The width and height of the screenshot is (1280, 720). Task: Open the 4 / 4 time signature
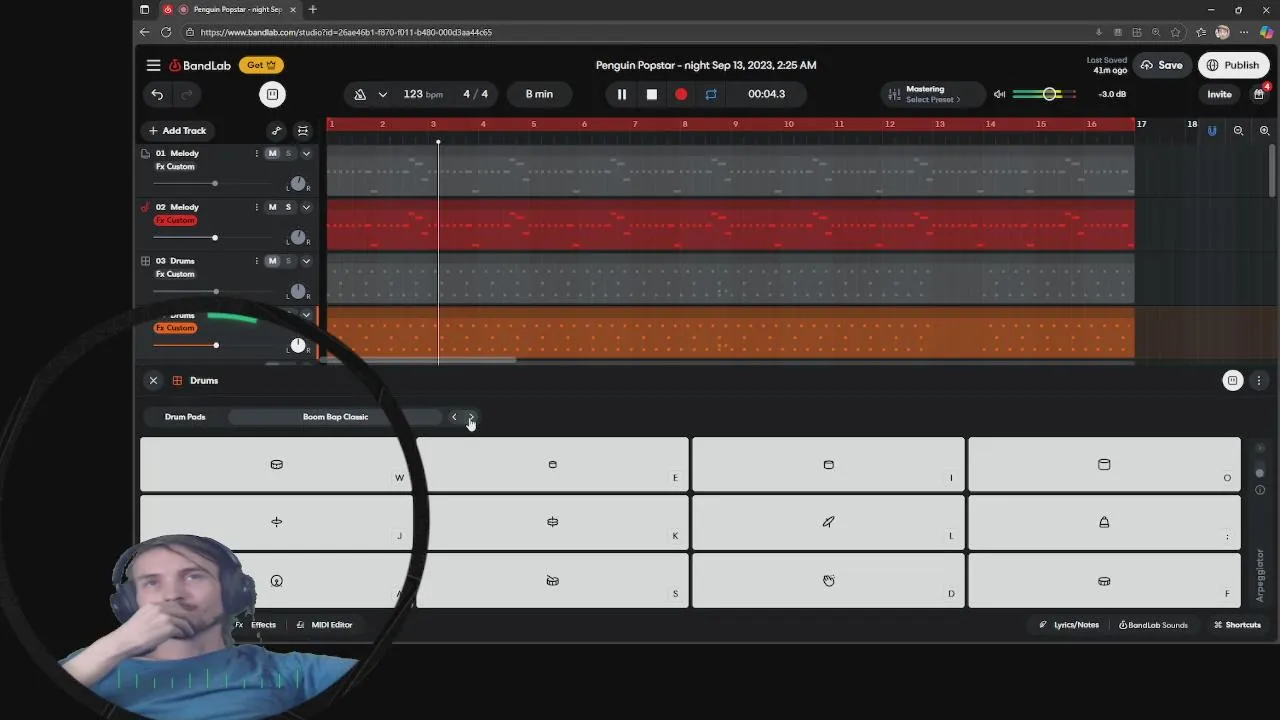tap(476, 94)
